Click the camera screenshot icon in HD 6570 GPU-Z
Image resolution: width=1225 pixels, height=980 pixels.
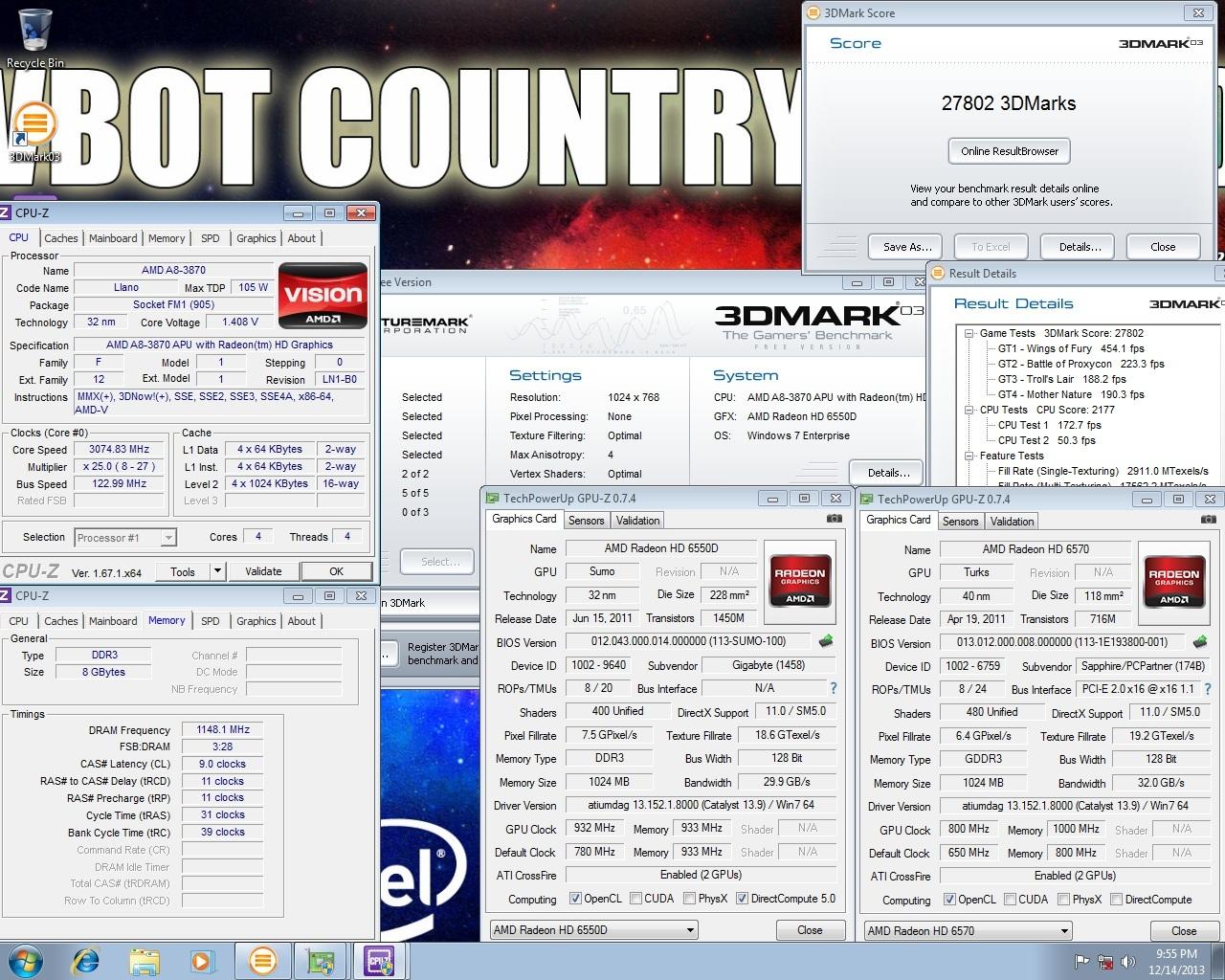tap(1209, 520)
